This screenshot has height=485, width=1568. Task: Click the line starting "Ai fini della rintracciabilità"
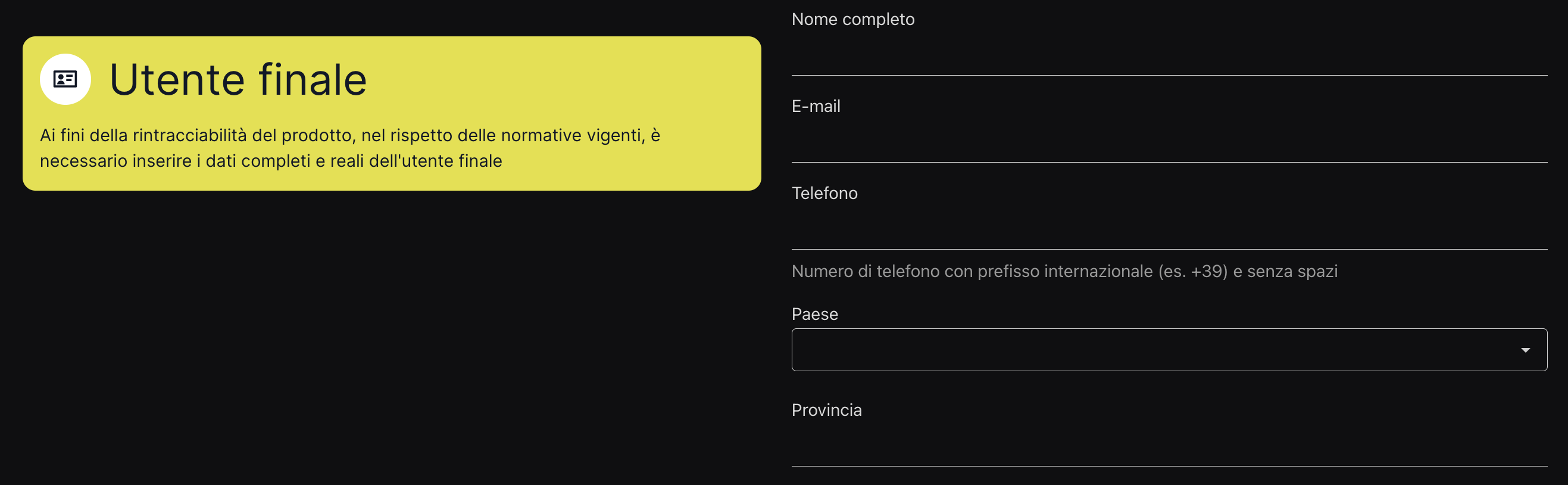click(349, 135)
